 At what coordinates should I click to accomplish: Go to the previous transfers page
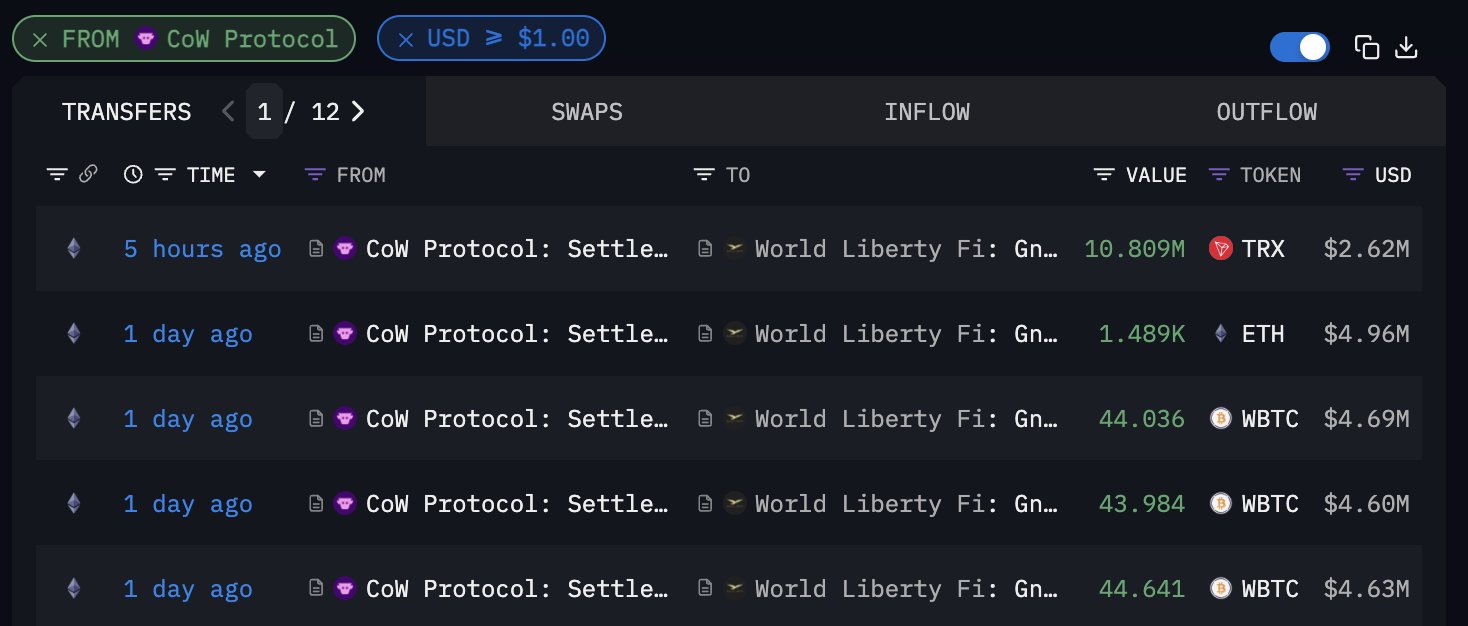[x=228, y=111]
